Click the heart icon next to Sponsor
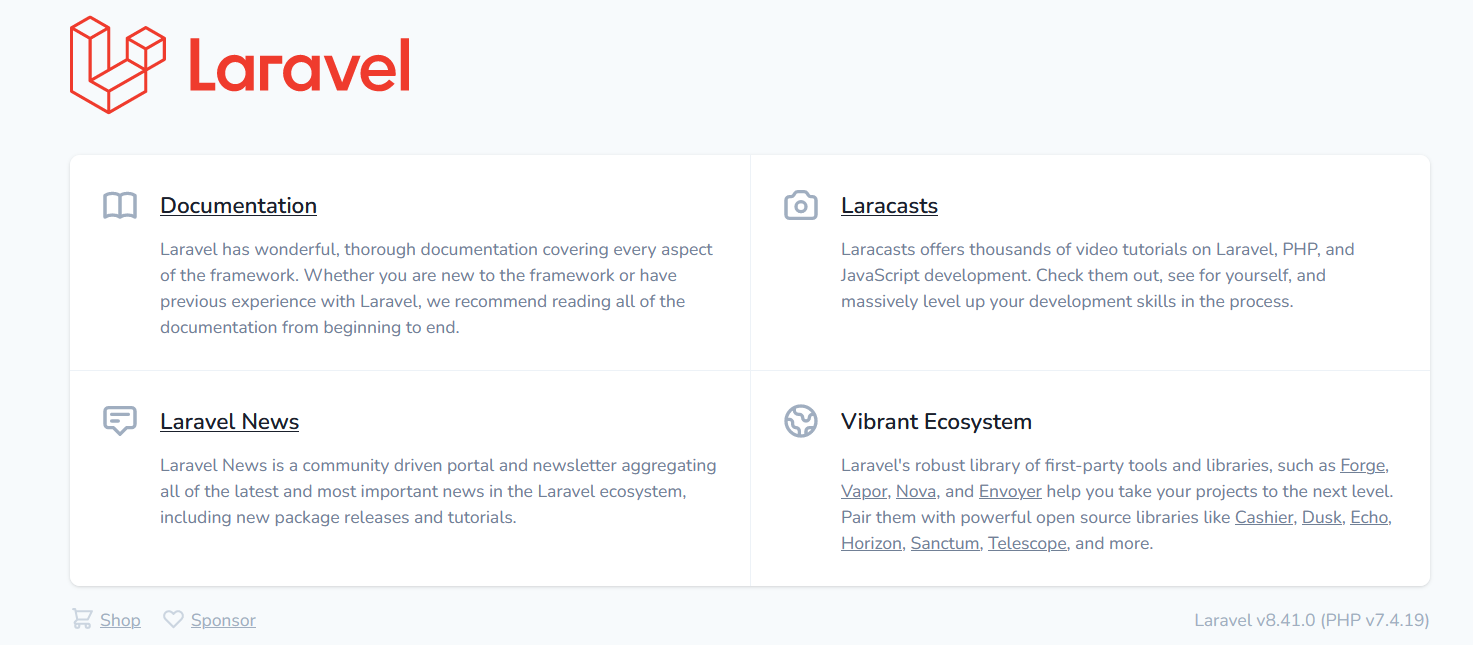The width and height of the screenshot is (1473, 645). pyautogui.click(x=173, y=619)
